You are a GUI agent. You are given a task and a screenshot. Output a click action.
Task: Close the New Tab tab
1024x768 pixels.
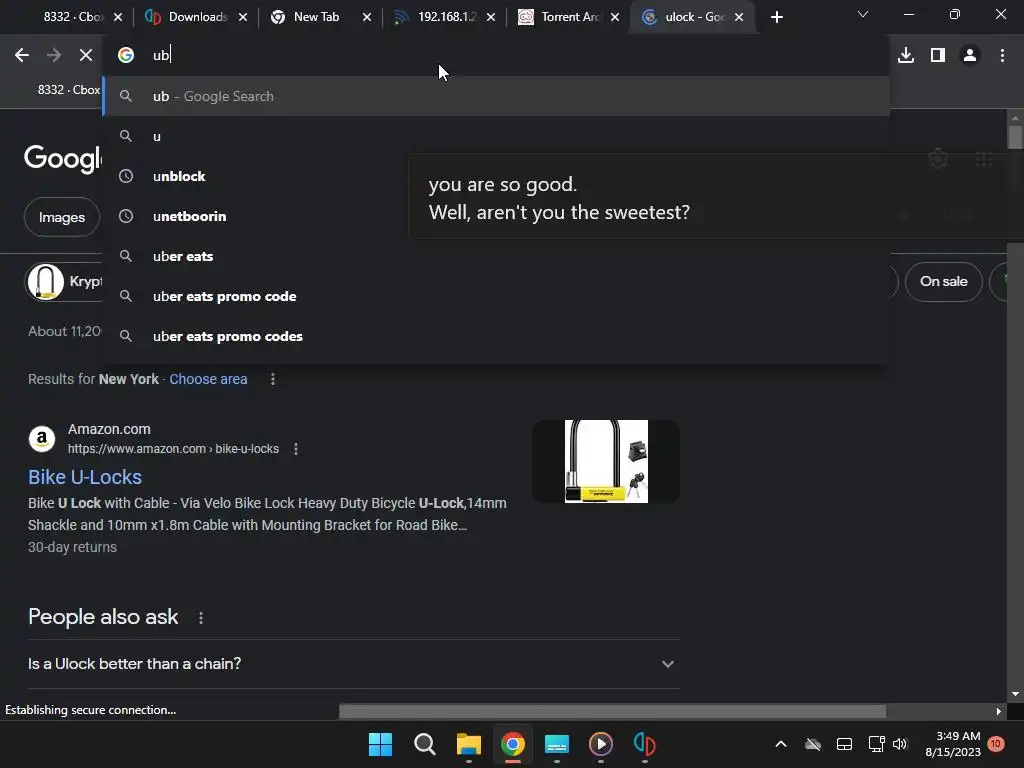tap(367, 17)
